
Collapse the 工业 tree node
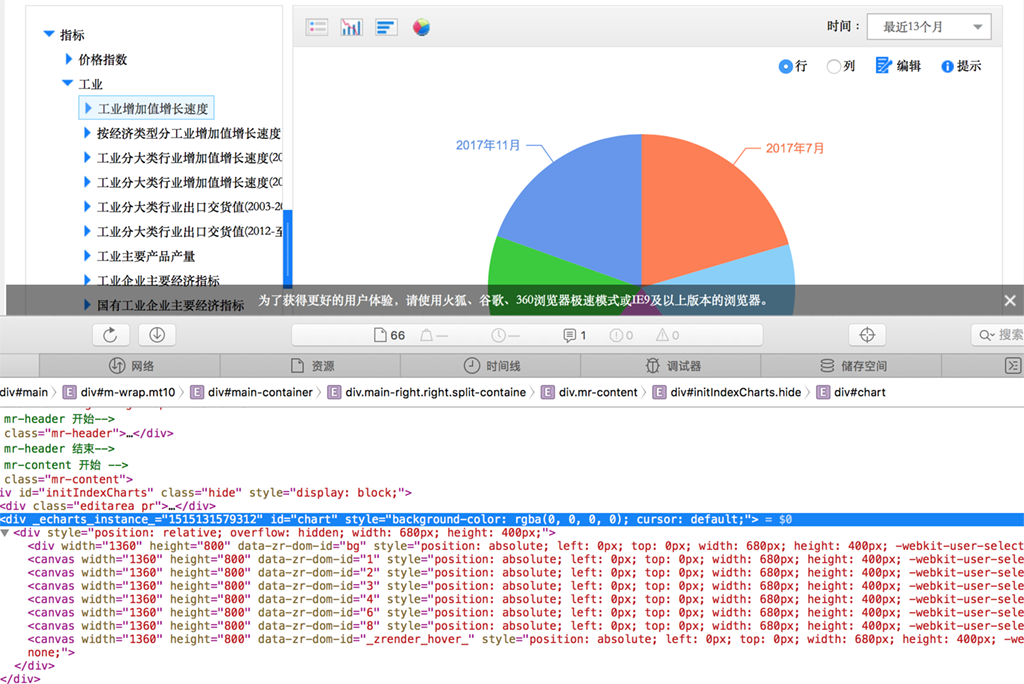(x=67, y=84)
